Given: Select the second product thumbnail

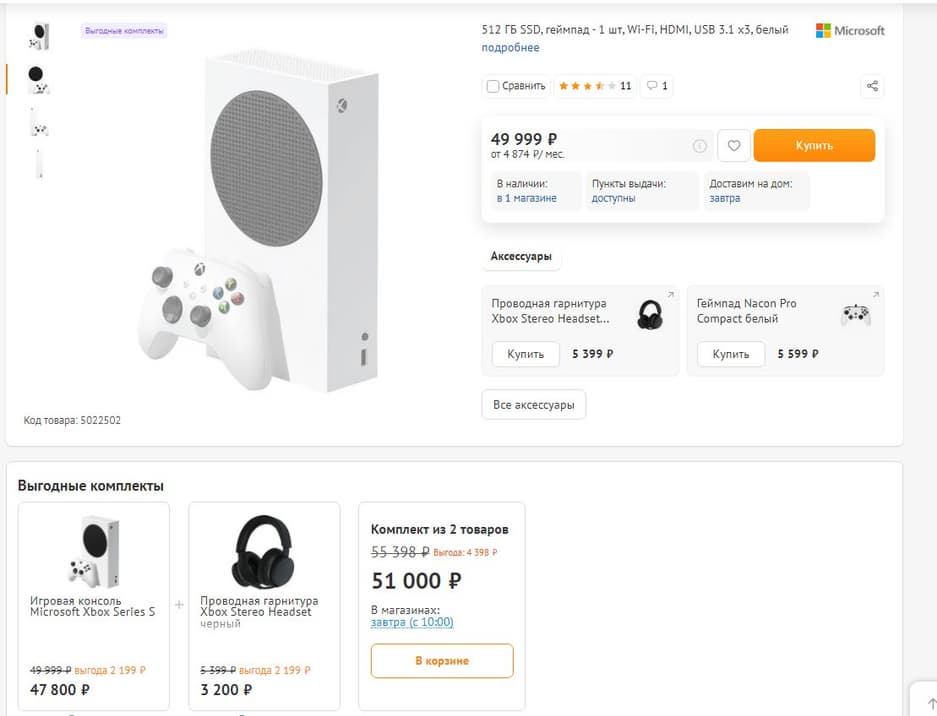Looking at the screenshot, I should click(38, 79).
